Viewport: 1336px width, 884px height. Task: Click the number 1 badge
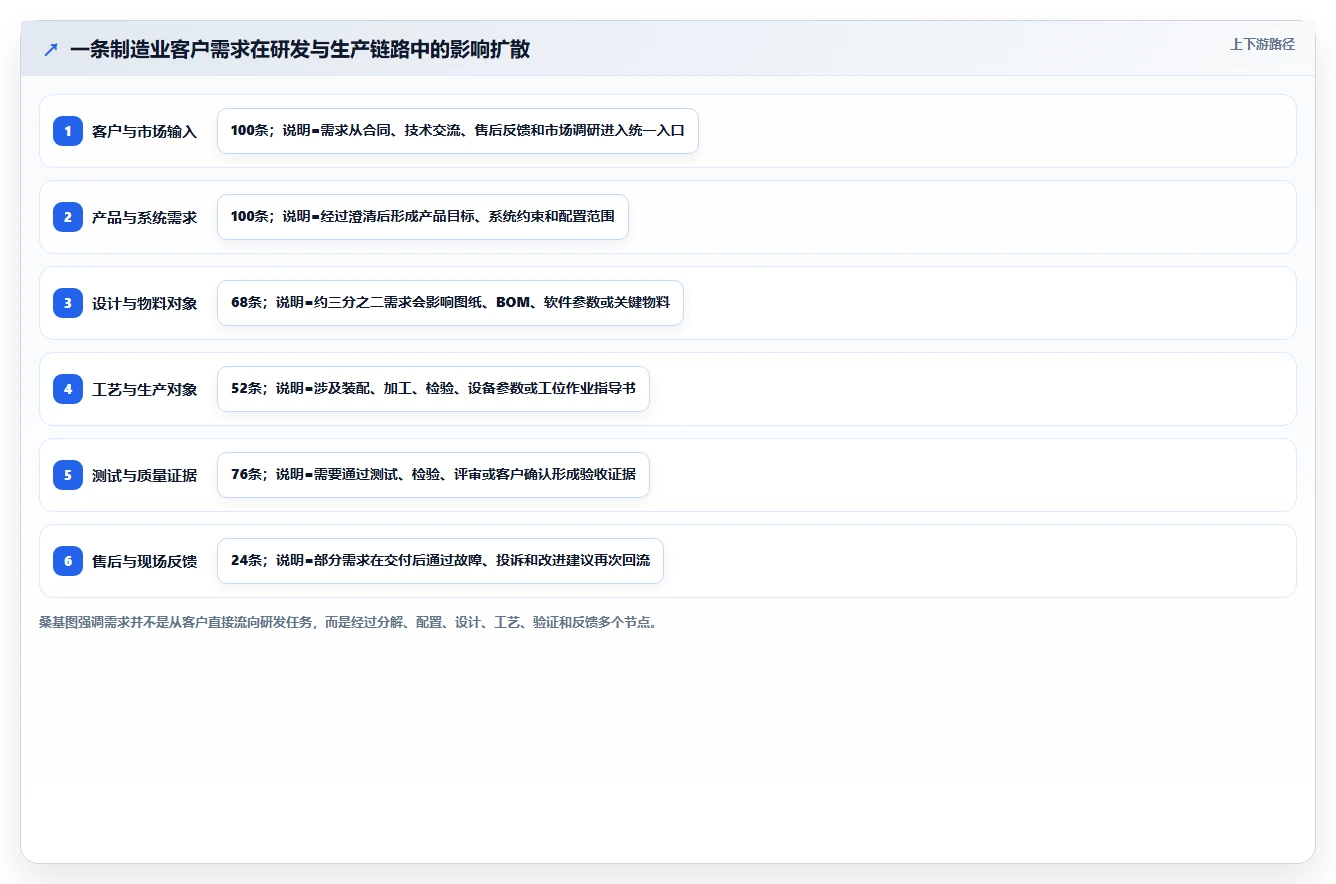[x=68, y=131]
